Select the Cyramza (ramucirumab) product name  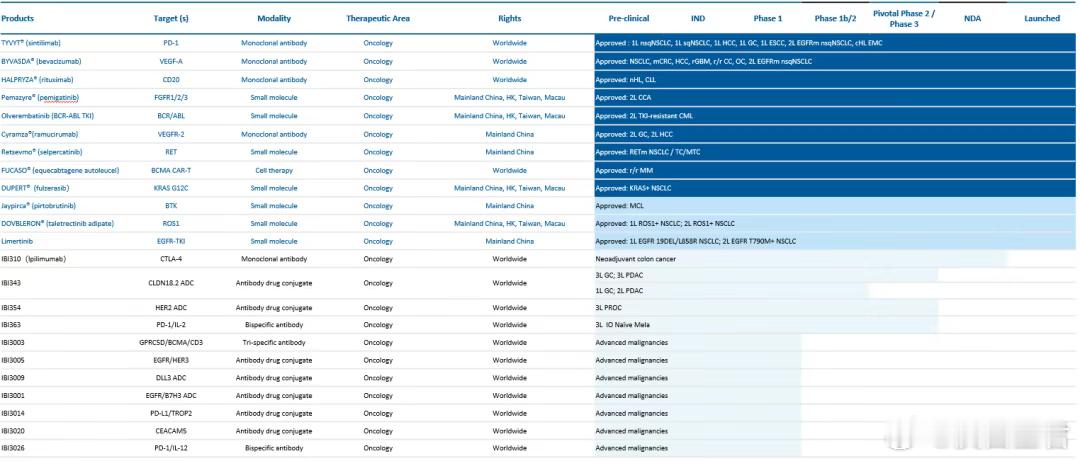click(x=41, y=134)
